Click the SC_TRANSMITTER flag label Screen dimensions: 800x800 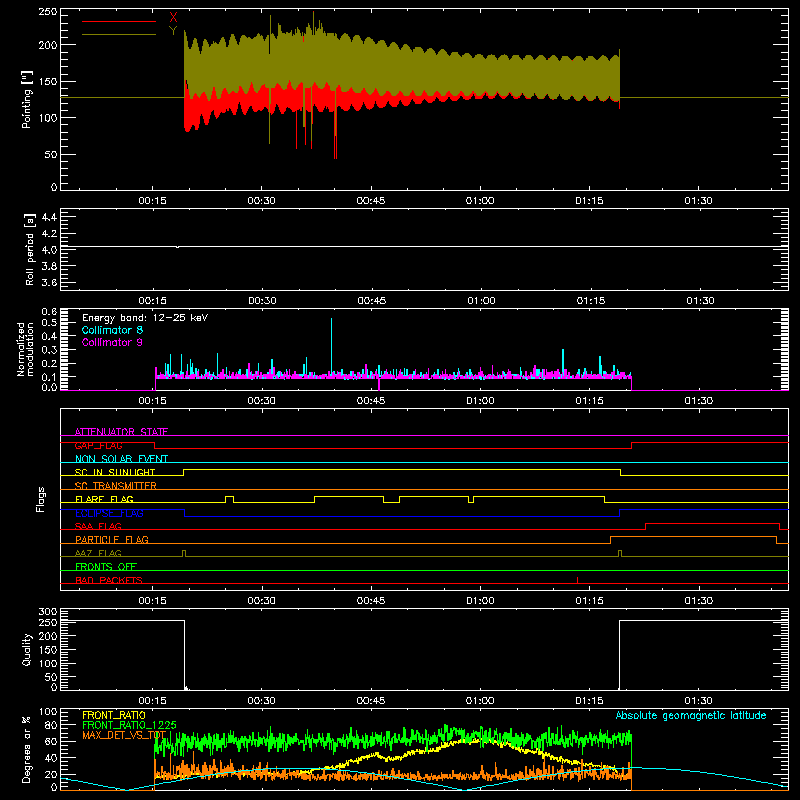116,486
